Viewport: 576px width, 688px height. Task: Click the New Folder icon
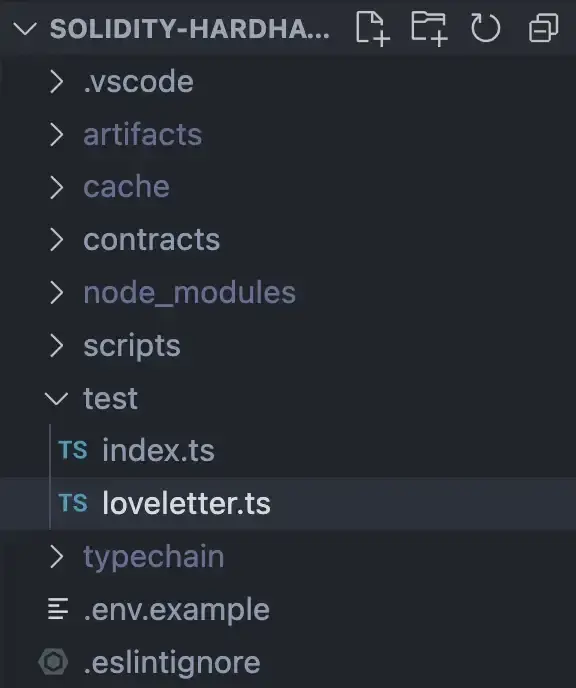click(x=429, y=29)
